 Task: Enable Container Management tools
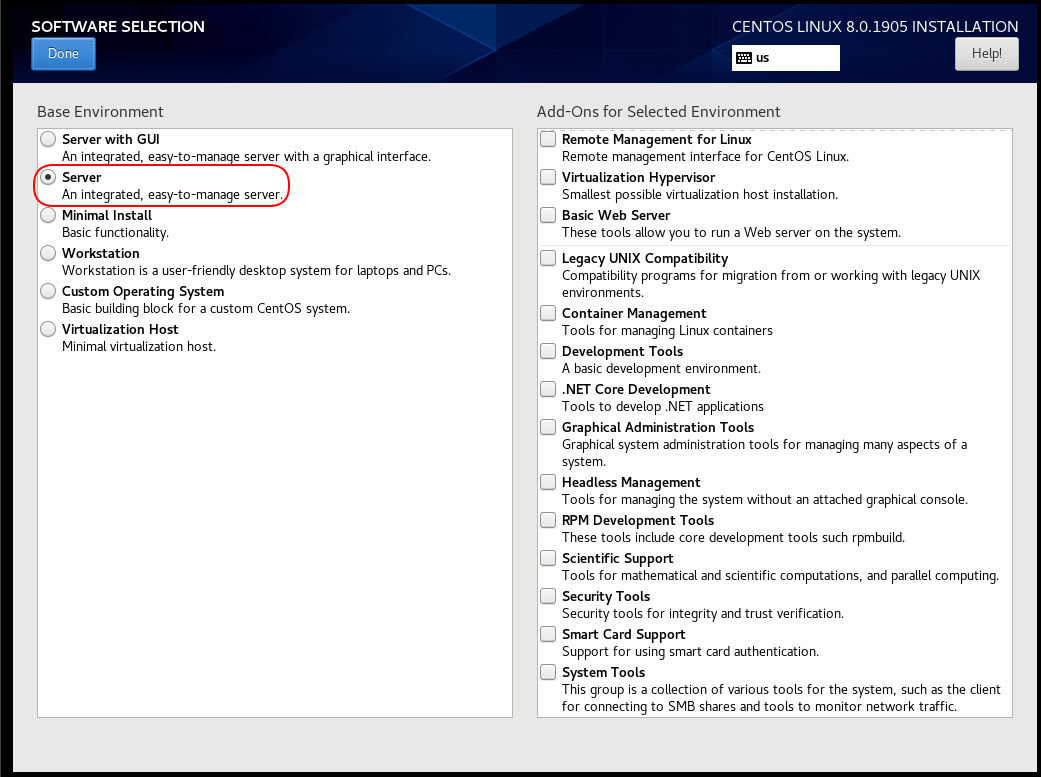click(x=547, y=312)
